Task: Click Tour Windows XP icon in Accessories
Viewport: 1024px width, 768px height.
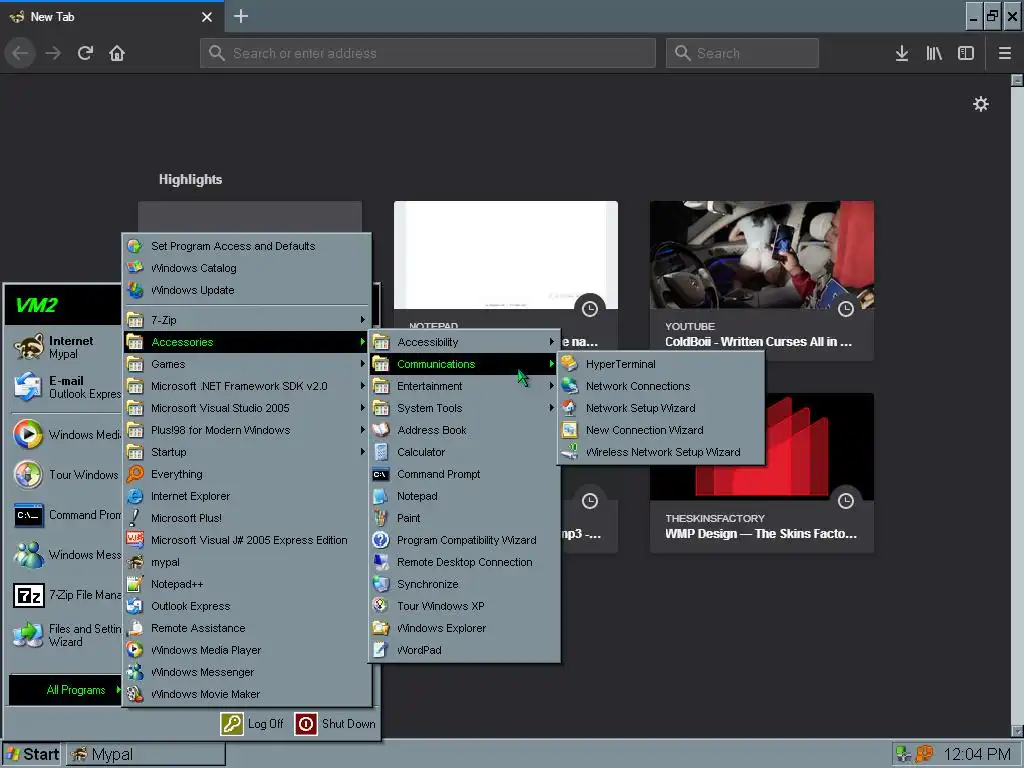Action: [x=381, y=606]
